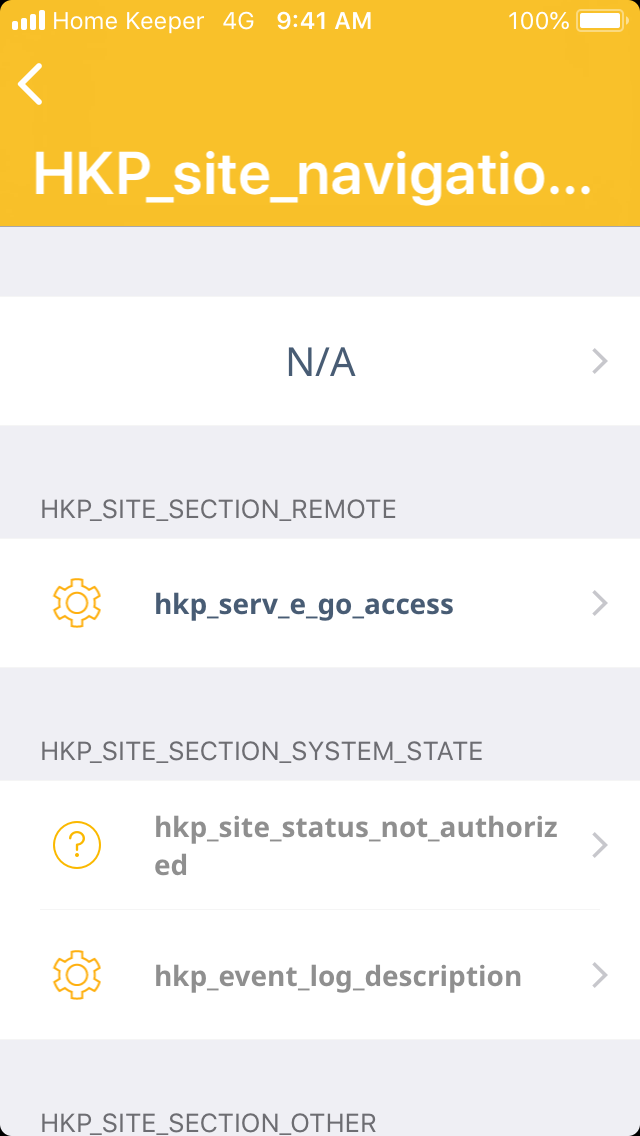Tap the back arrow in header
This screenshot has width=640, height=1136.
31,84
